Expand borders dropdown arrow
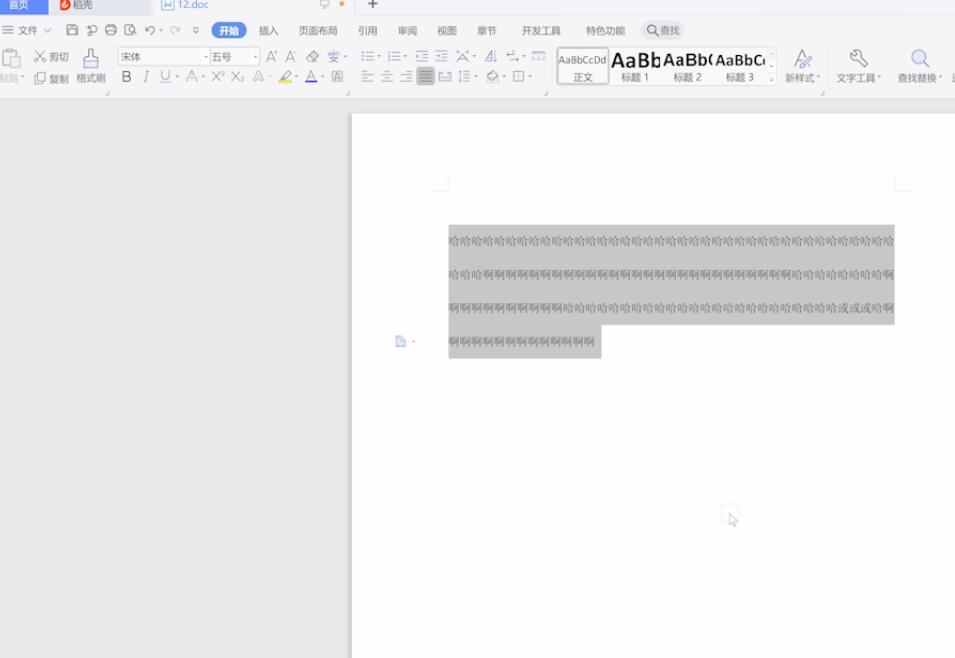The height and width of the screenshot is (658, 955). (530, 77)
